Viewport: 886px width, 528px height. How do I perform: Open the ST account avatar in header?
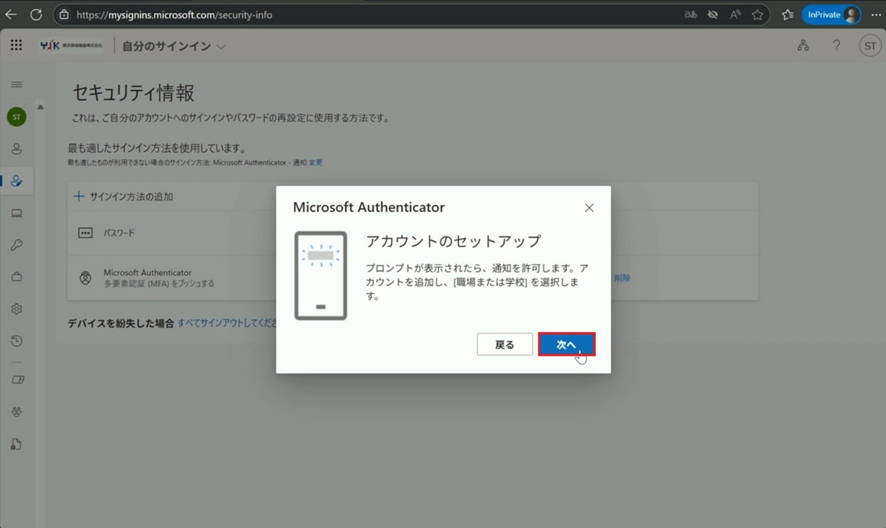pyautogui.click(x=868, y=46)
